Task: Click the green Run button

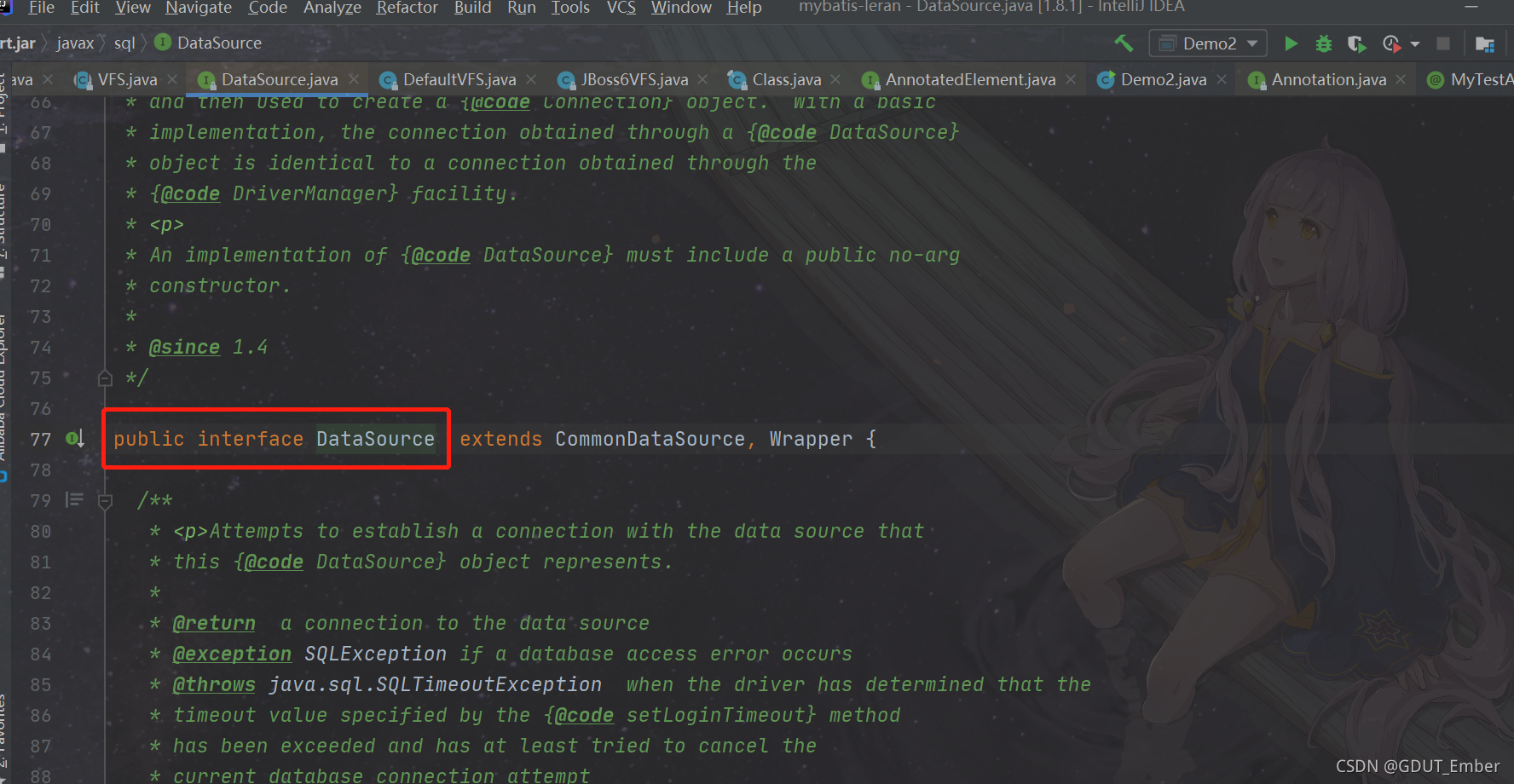Action: (1291, 43)
